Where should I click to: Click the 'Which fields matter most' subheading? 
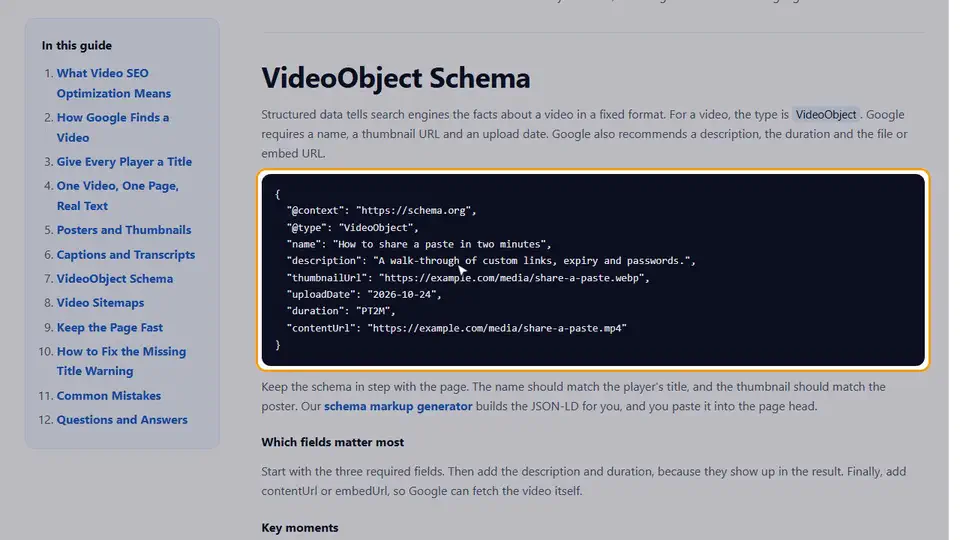pyautogui.click(x=332, y=442)
